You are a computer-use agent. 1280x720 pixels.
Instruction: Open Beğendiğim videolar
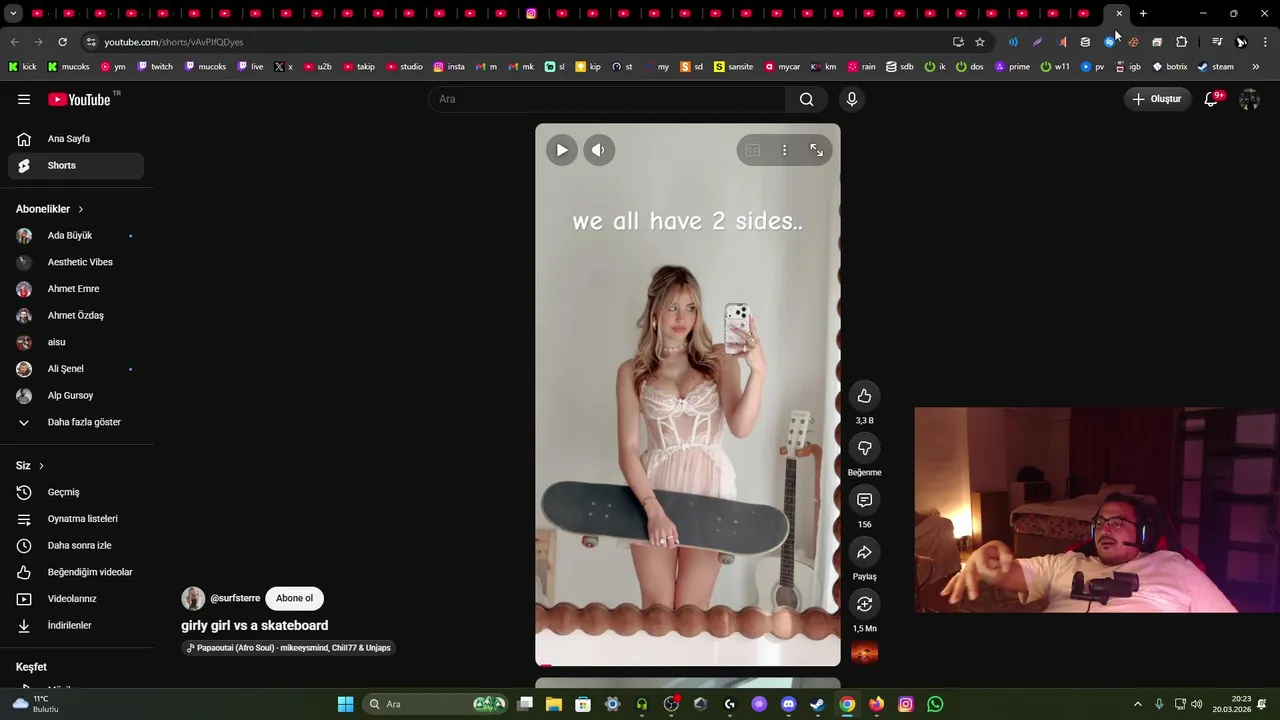(76, 572)
